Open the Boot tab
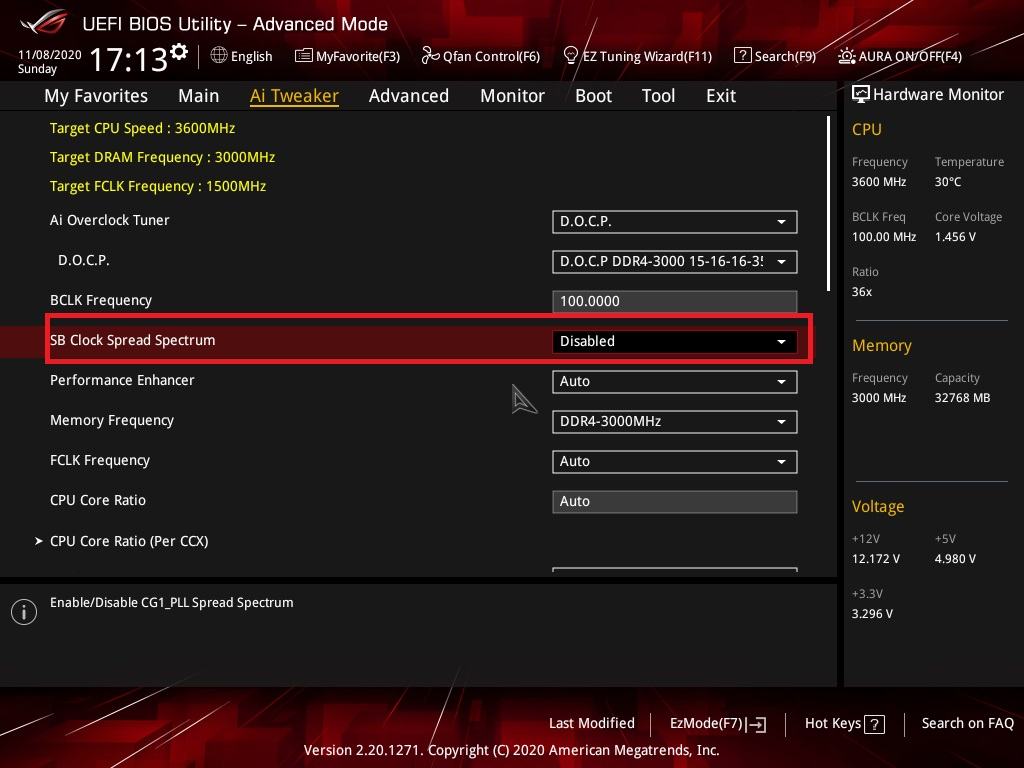This screenshot has width=1024, height=768. tap(594, 96)
